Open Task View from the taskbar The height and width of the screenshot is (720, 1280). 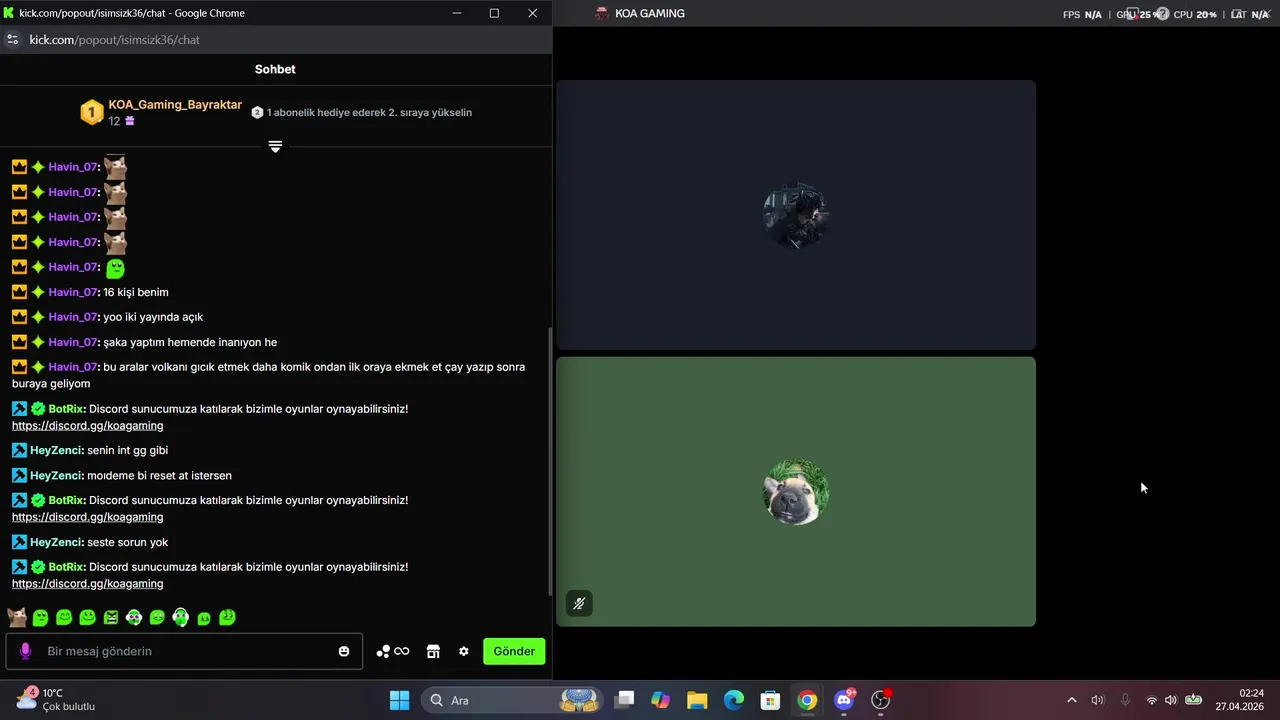624,700
